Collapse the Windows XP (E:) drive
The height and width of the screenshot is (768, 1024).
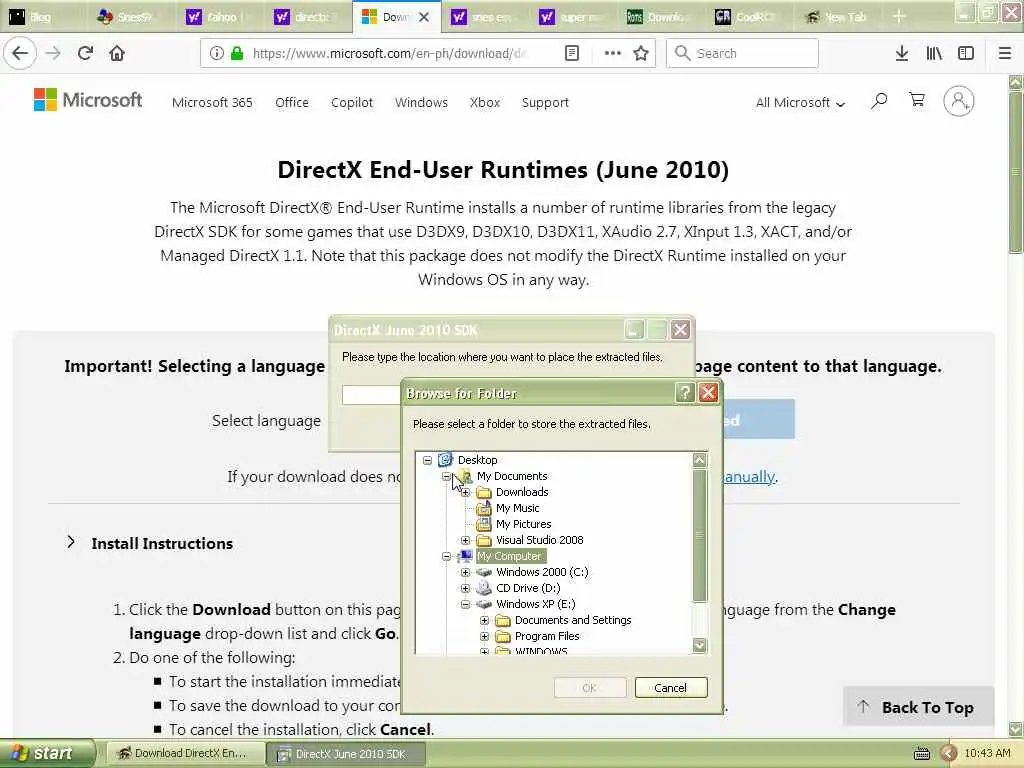point(466,604)
